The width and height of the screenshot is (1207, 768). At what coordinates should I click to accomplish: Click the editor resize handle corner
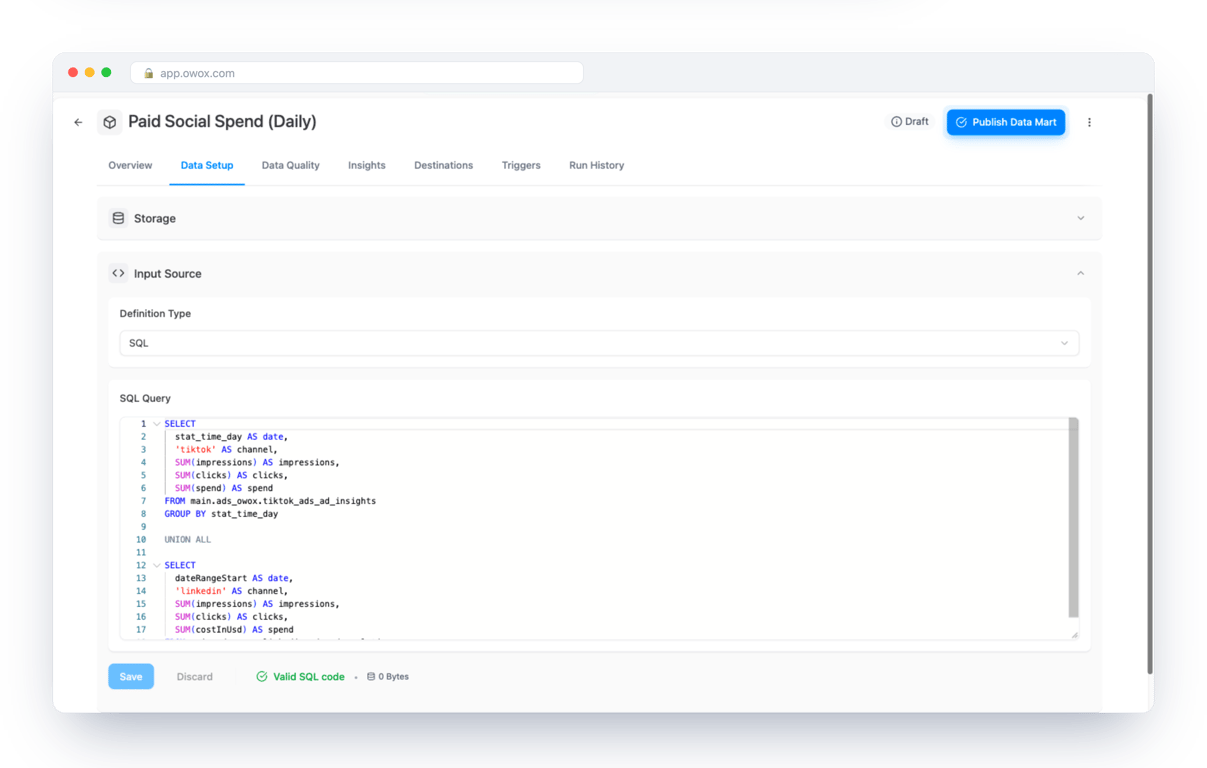coord(1075,634)
